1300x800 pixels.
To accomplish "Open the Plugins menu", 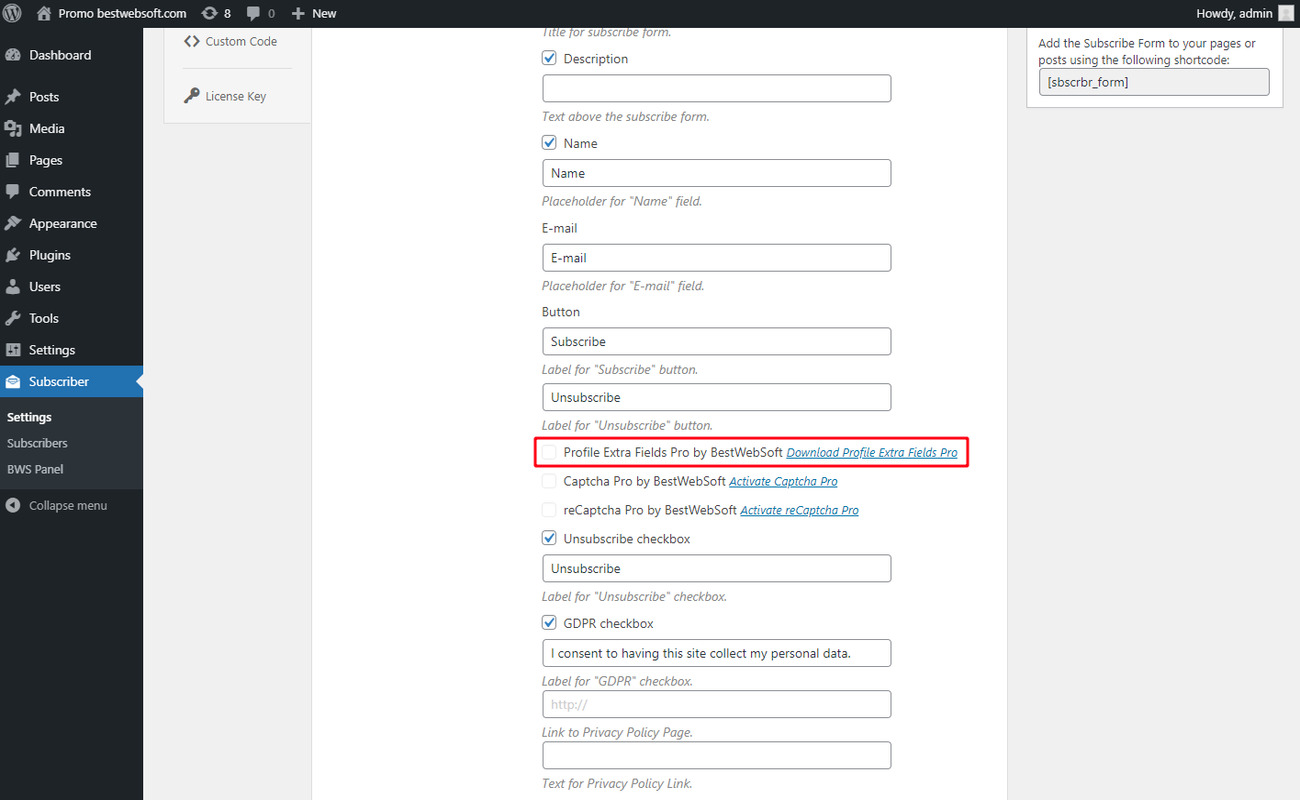I will 71,255.
